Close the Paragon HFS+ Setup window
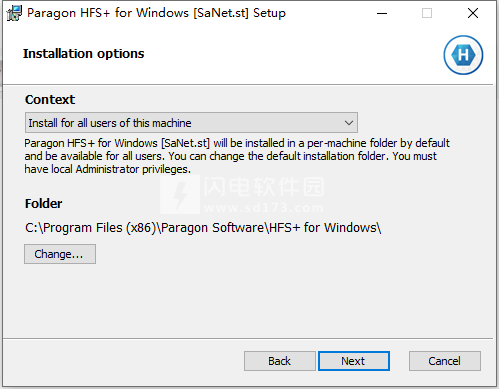The height and width of the screenshot is (389, 499). coord(473,13)
